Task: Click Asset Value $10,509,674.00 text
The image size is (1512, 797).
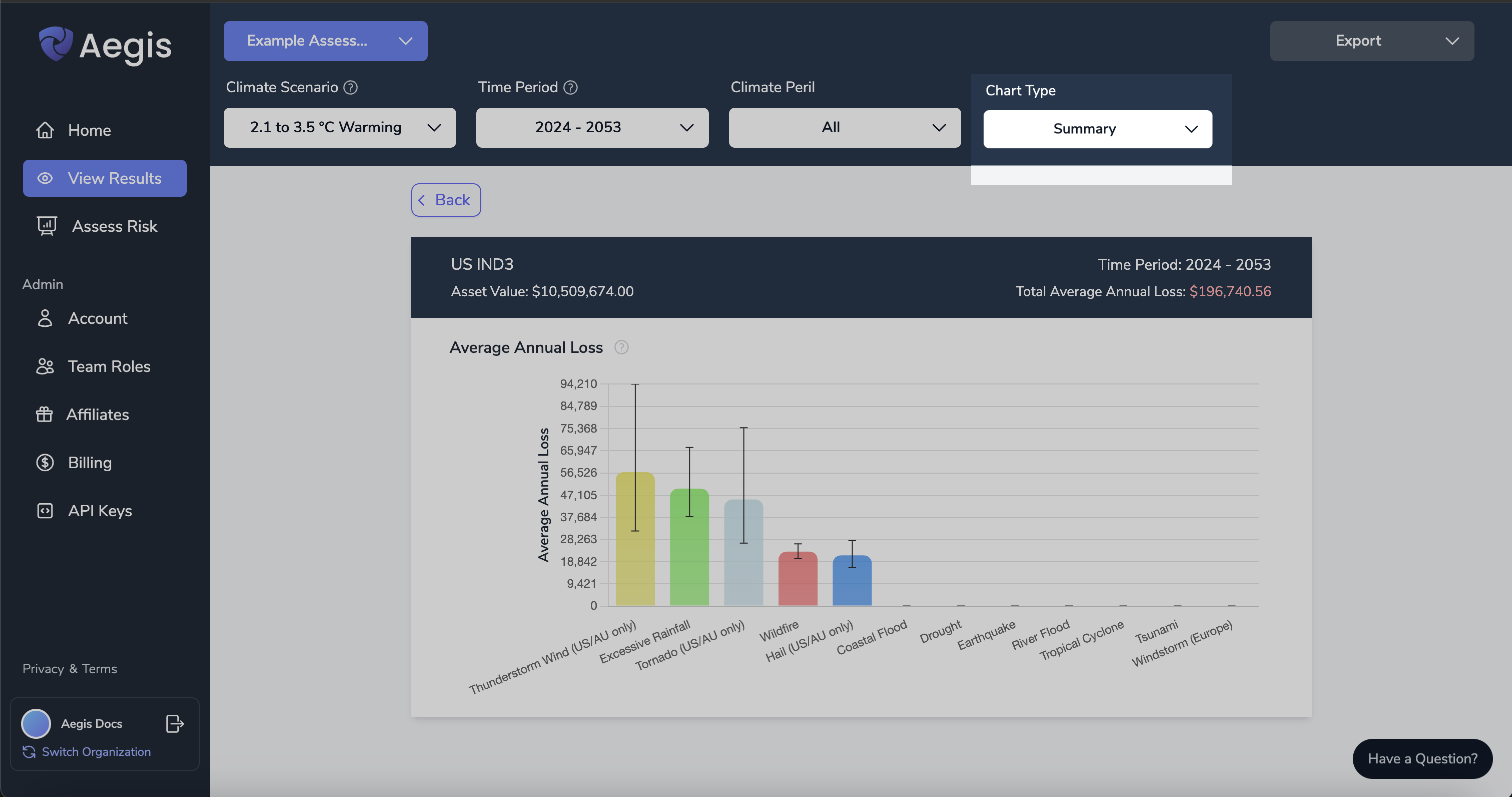Action: point(542,292)
